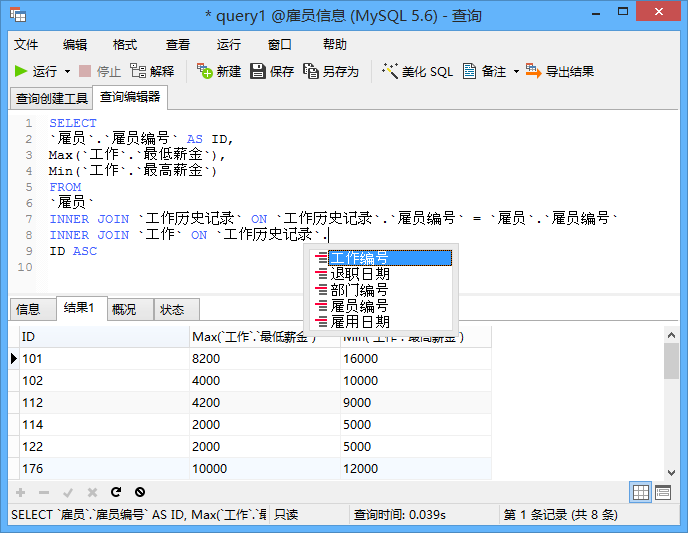Image resolution: width=688 pixels, height=533 pixels.
Task: Click the 4200 value cell
Action: point(265,403)
